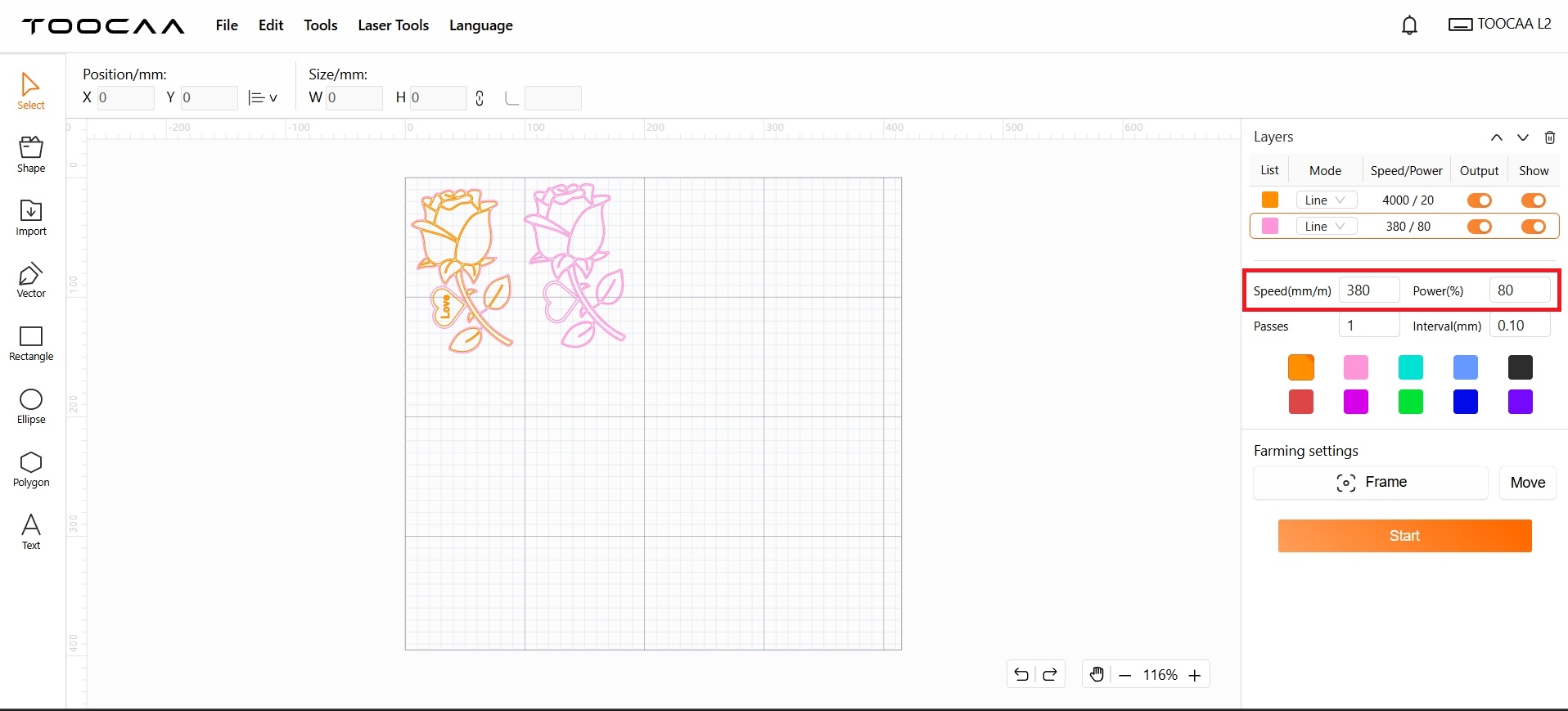Open Mode dropdown on pink layer
Viewport: 1568px width, 711px height.
click(1327, 227)
